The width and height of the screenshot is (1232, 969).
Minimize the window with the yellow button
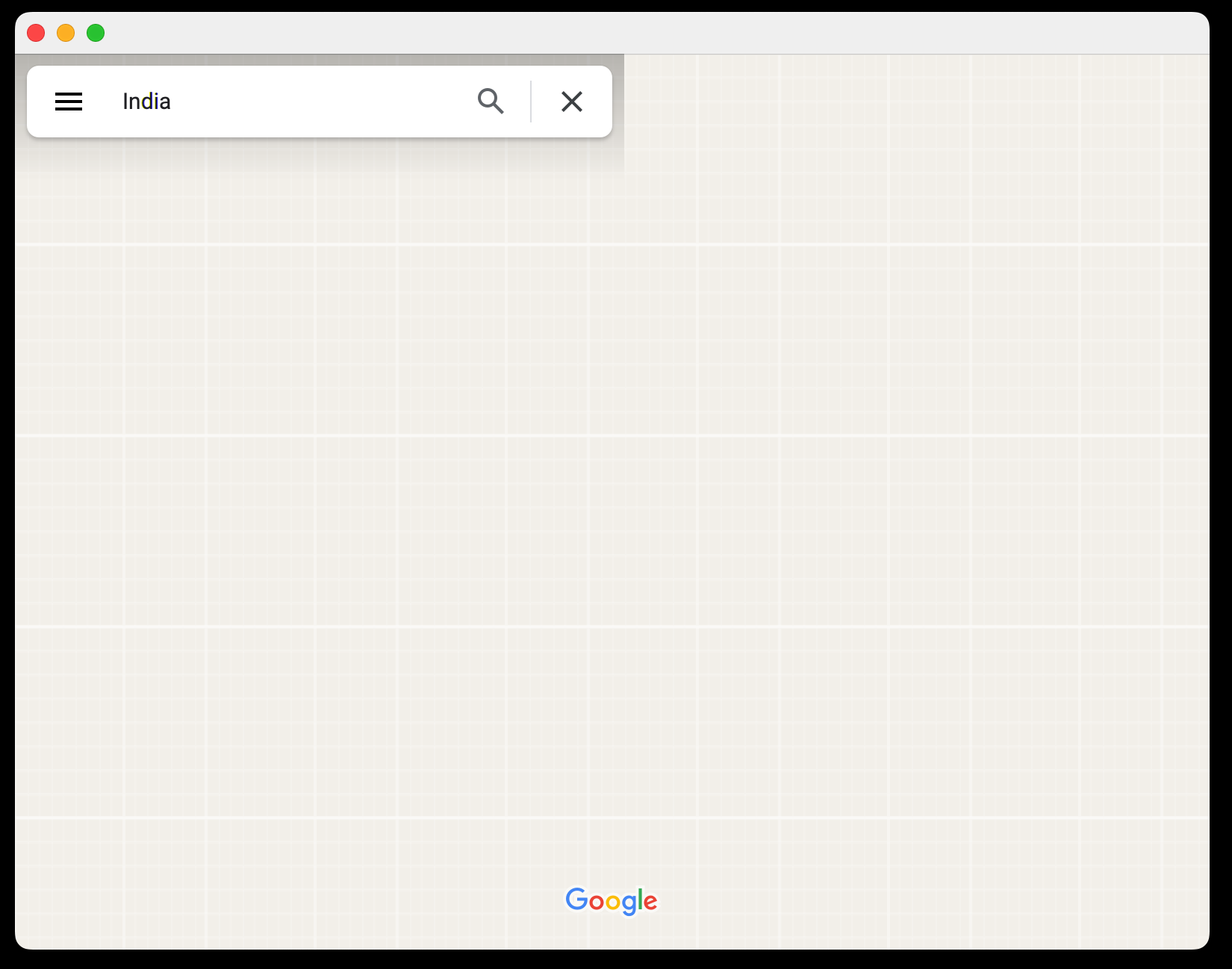(66, 33)
